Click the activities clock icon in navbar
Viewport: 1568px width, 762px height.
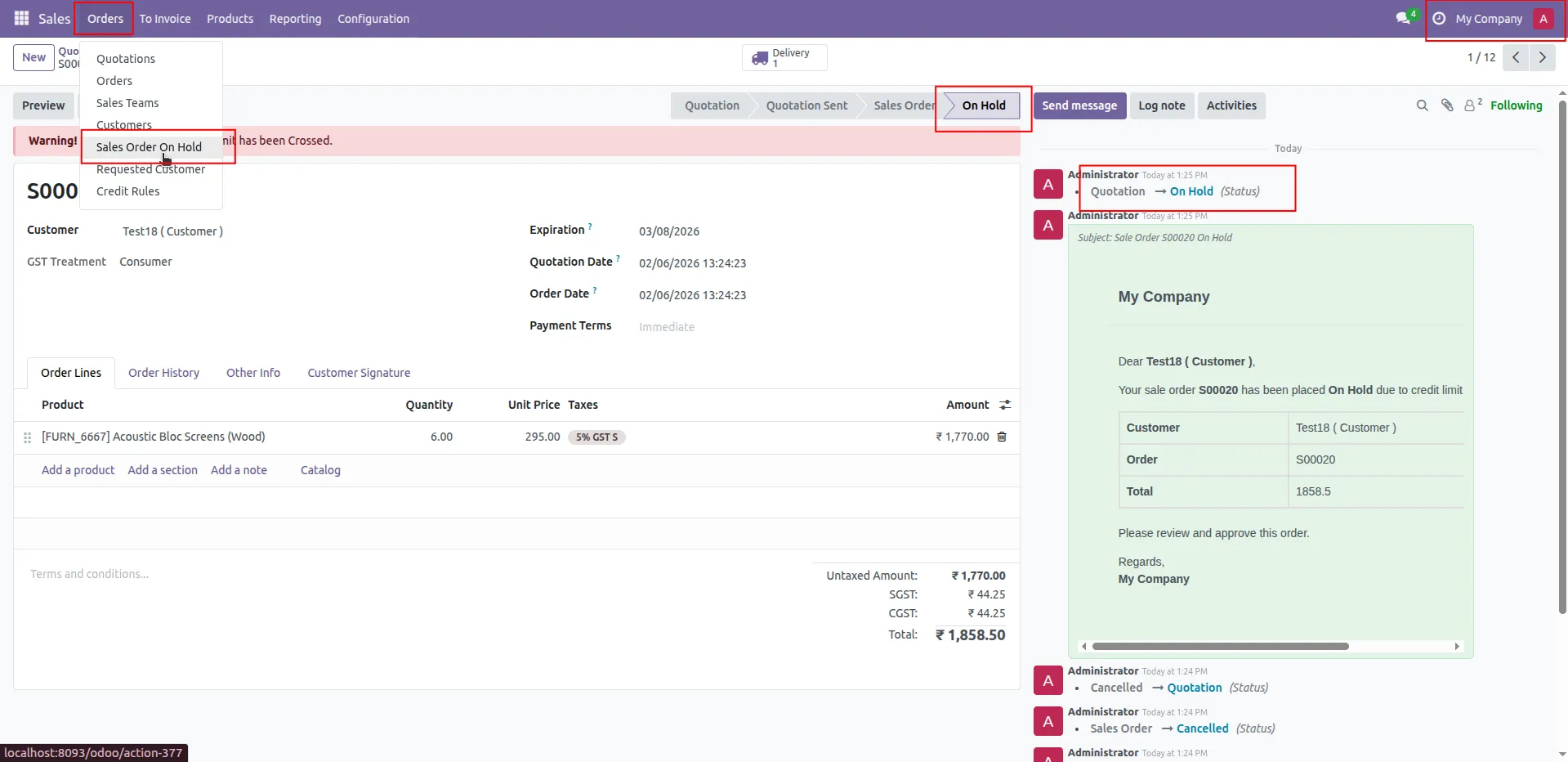(x=1439, y=18)
